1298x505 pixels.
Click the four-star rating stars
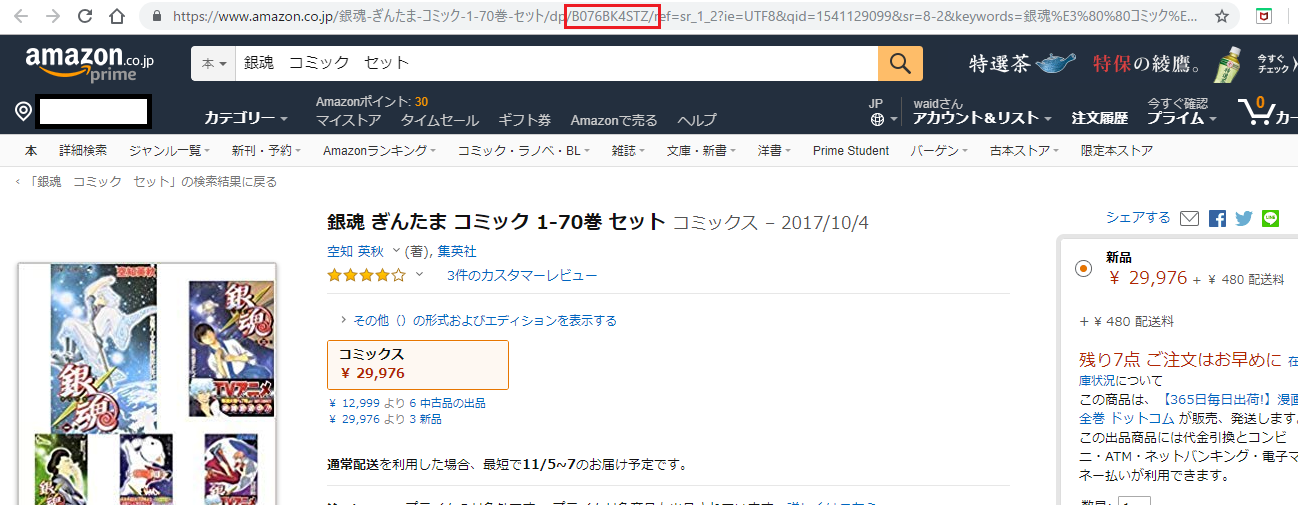[x=366, y=275]
